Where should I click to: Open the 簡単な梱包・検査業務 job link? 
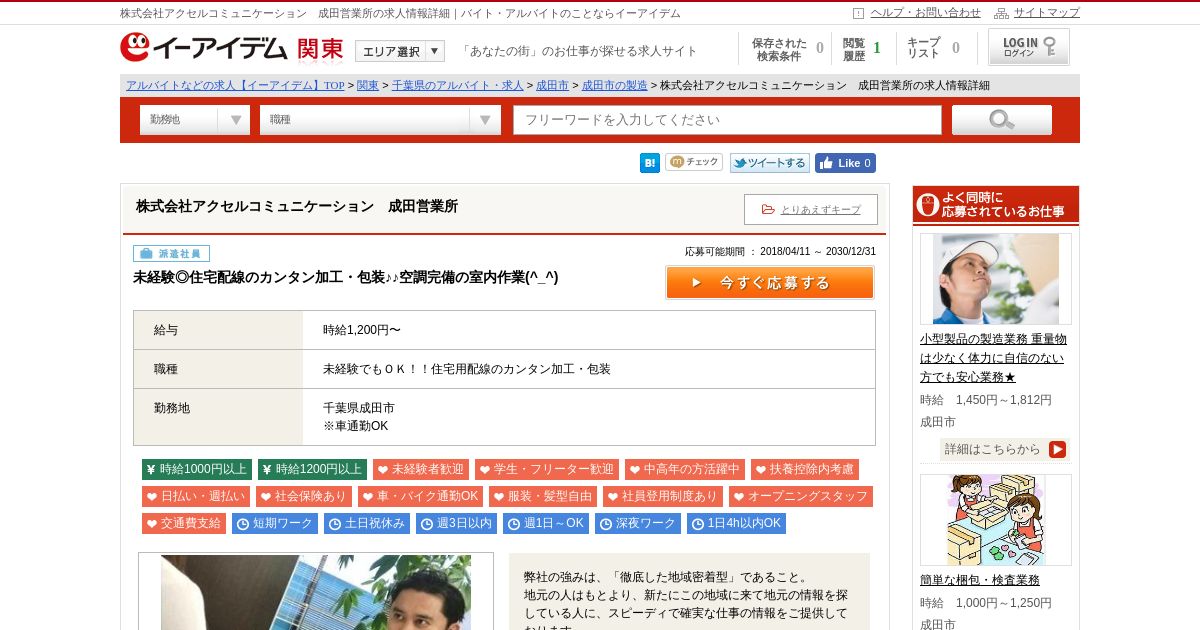(980, 580)
